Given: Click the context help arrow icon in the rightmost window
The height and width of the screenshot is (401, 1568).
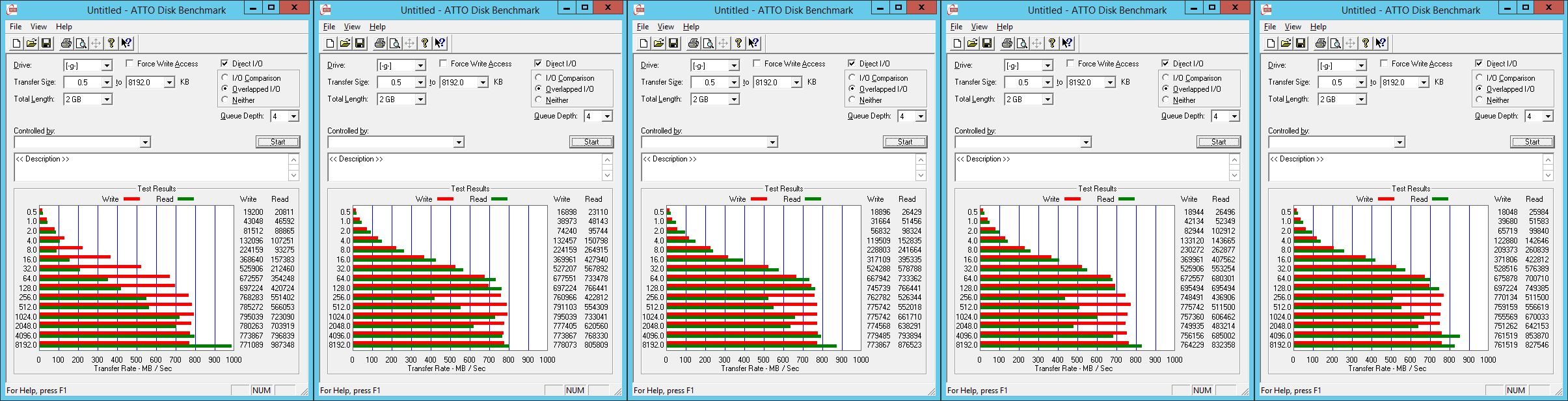Looking at the screenshot, I should point(1381,44).
